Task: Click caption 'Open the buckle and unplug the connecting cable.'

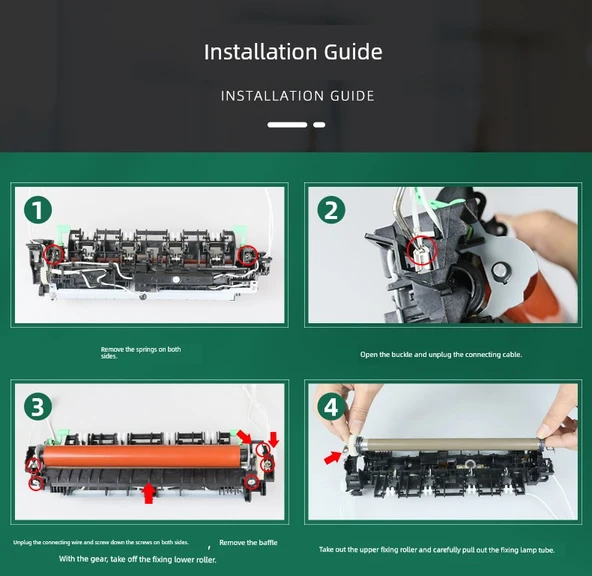Action: (x=441, y=354)
